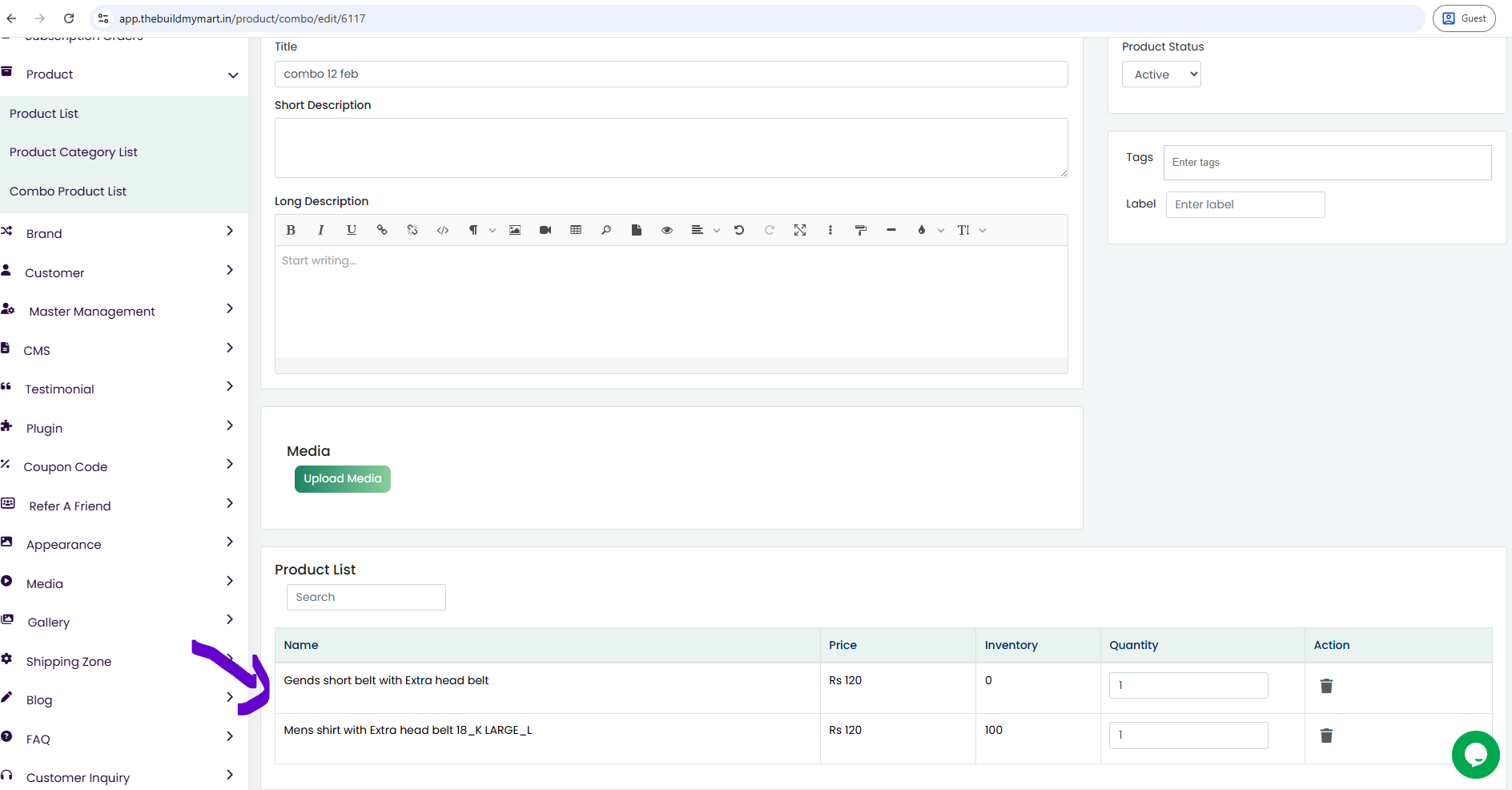Click the font size icon

point(963,230)
